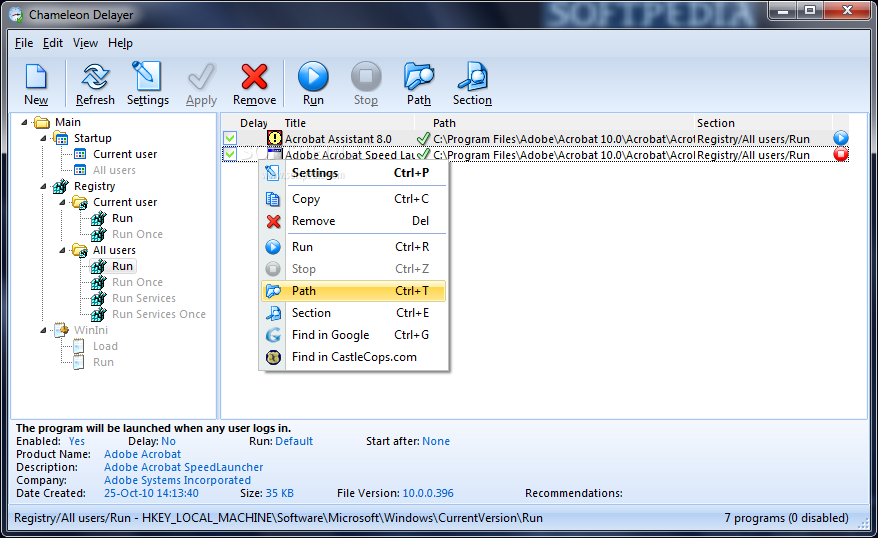Viewport: 878px width, 538px height.
Task: Select Load under WinIni
Action: (x=105, y=347)
